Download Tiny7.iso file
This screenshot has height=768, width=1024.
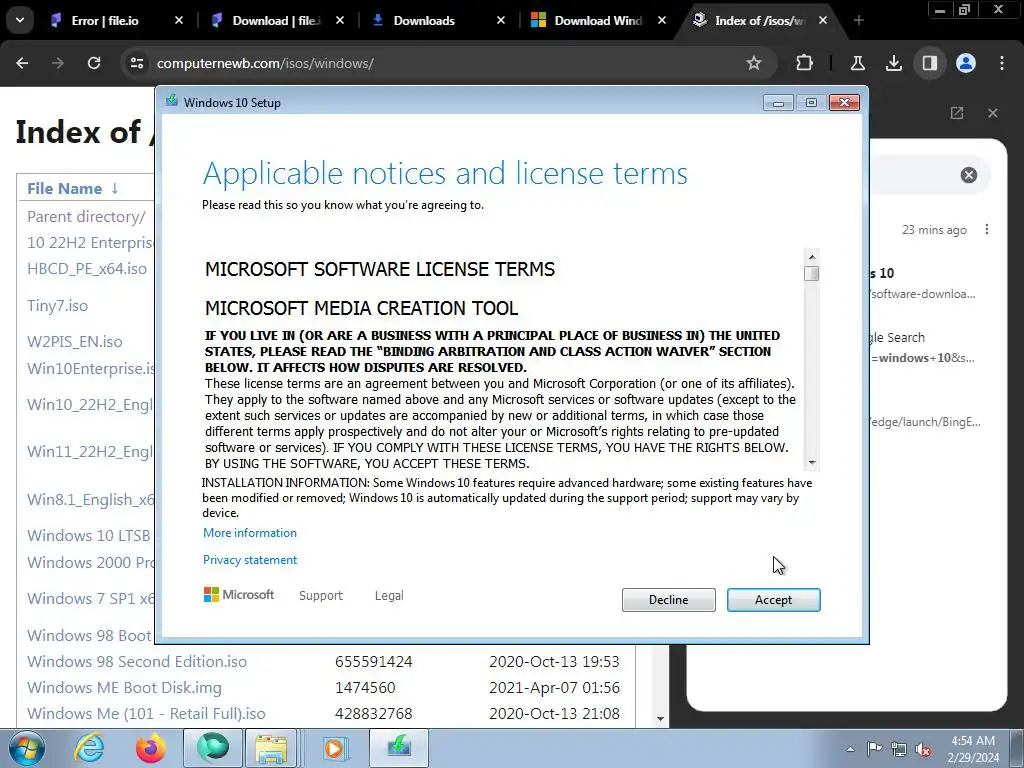click(x=57, y=306)
